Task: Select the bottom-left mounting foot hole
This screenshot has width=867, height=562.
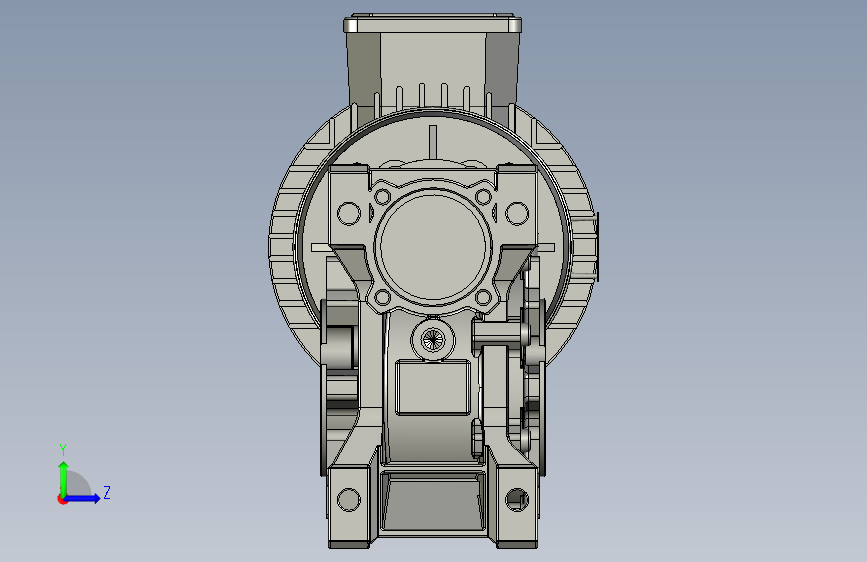Action: click(348, 499)
